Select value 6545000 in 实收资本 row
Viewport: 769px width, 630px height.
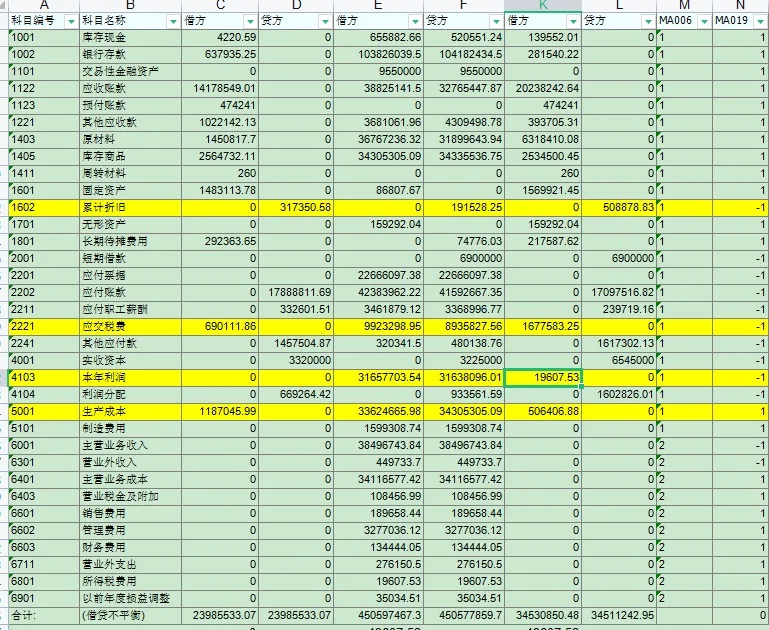click(619, 360)
